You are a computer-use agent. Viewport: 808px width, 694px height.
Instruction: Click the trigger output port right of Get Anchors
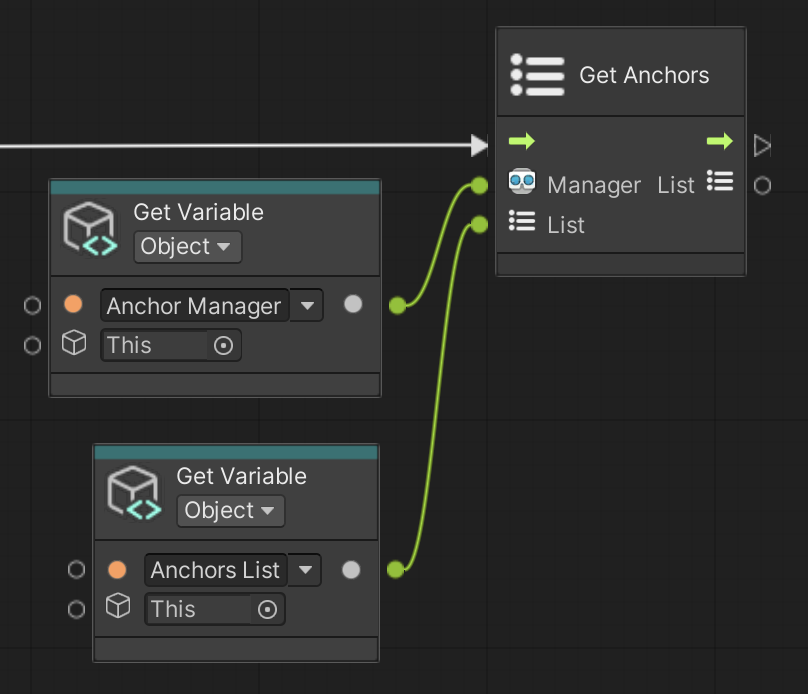click(x=762, y=146)
